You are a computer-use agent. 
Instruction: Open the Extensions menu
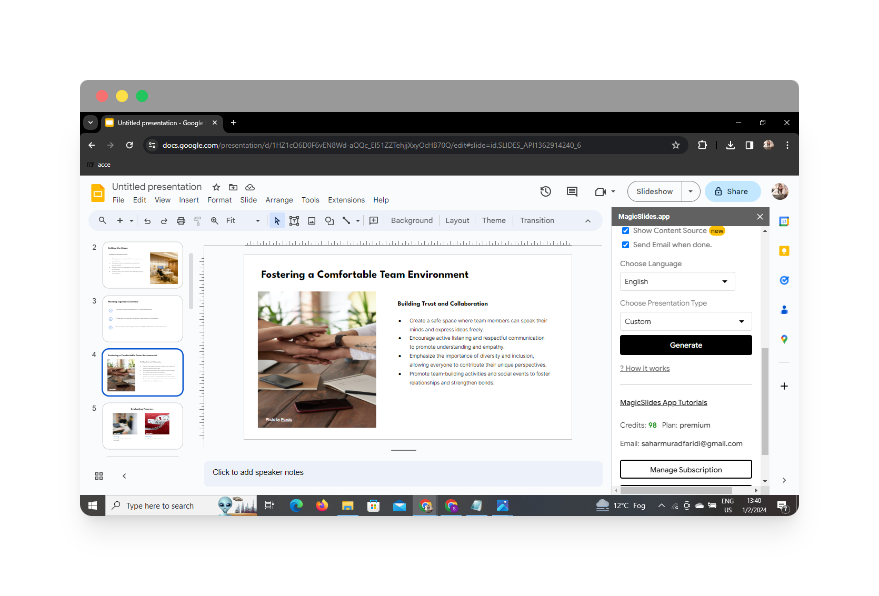coord(346,200)
